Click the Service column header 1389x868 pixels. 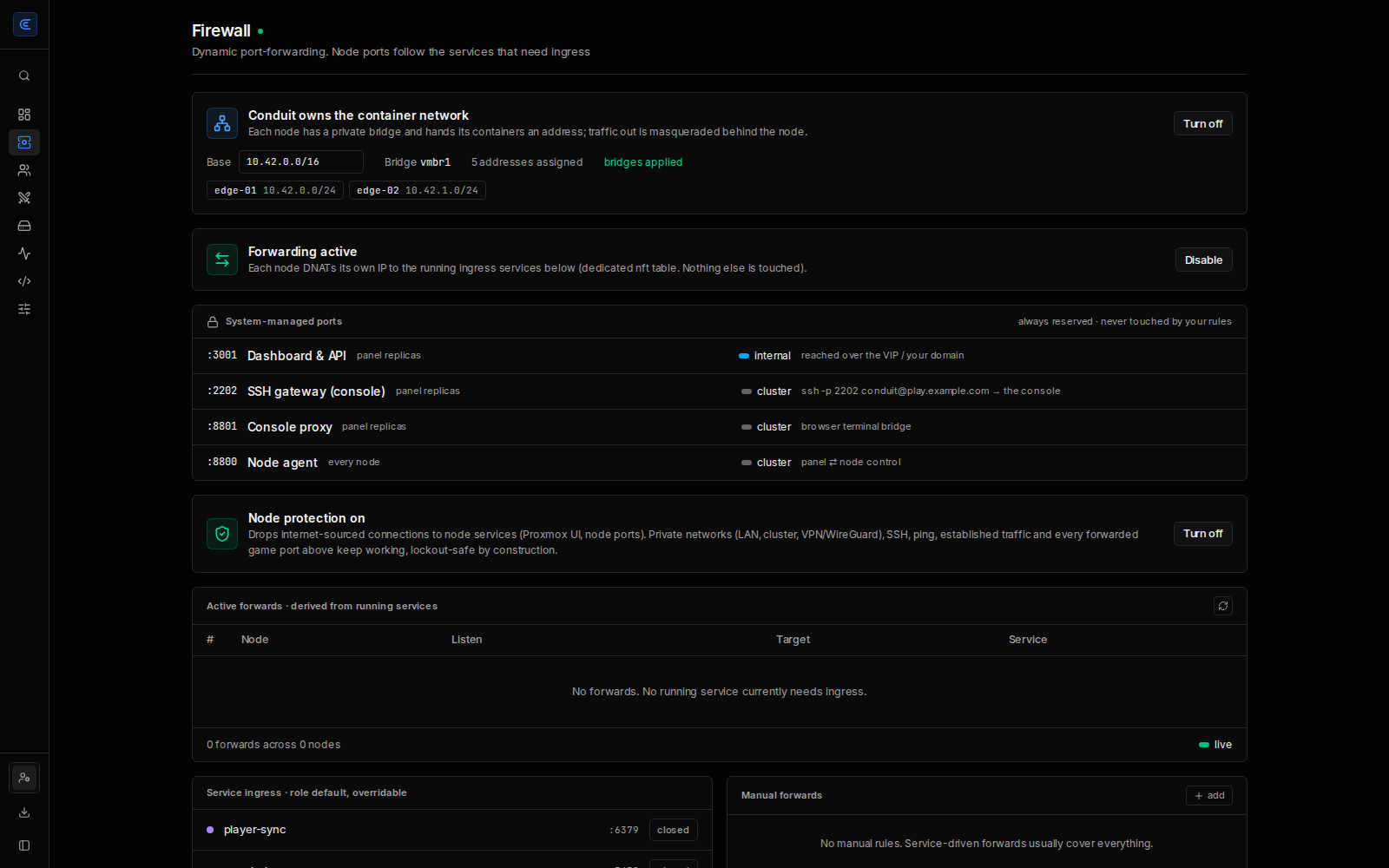click(x=1028, y=640)
